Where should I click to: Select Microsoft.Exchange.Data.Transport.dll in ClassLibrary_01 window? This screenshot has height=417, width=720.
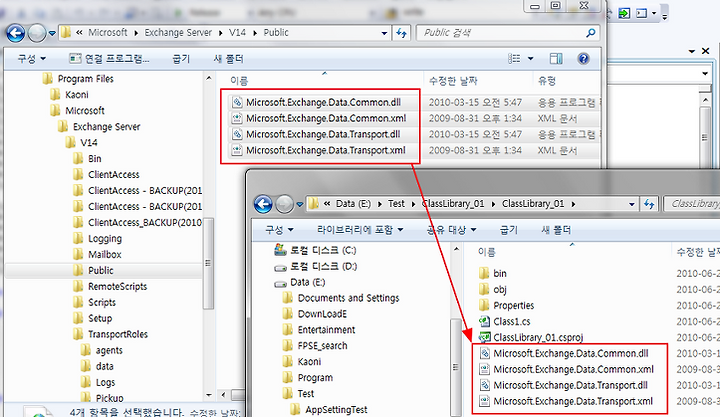click(563, 385)
